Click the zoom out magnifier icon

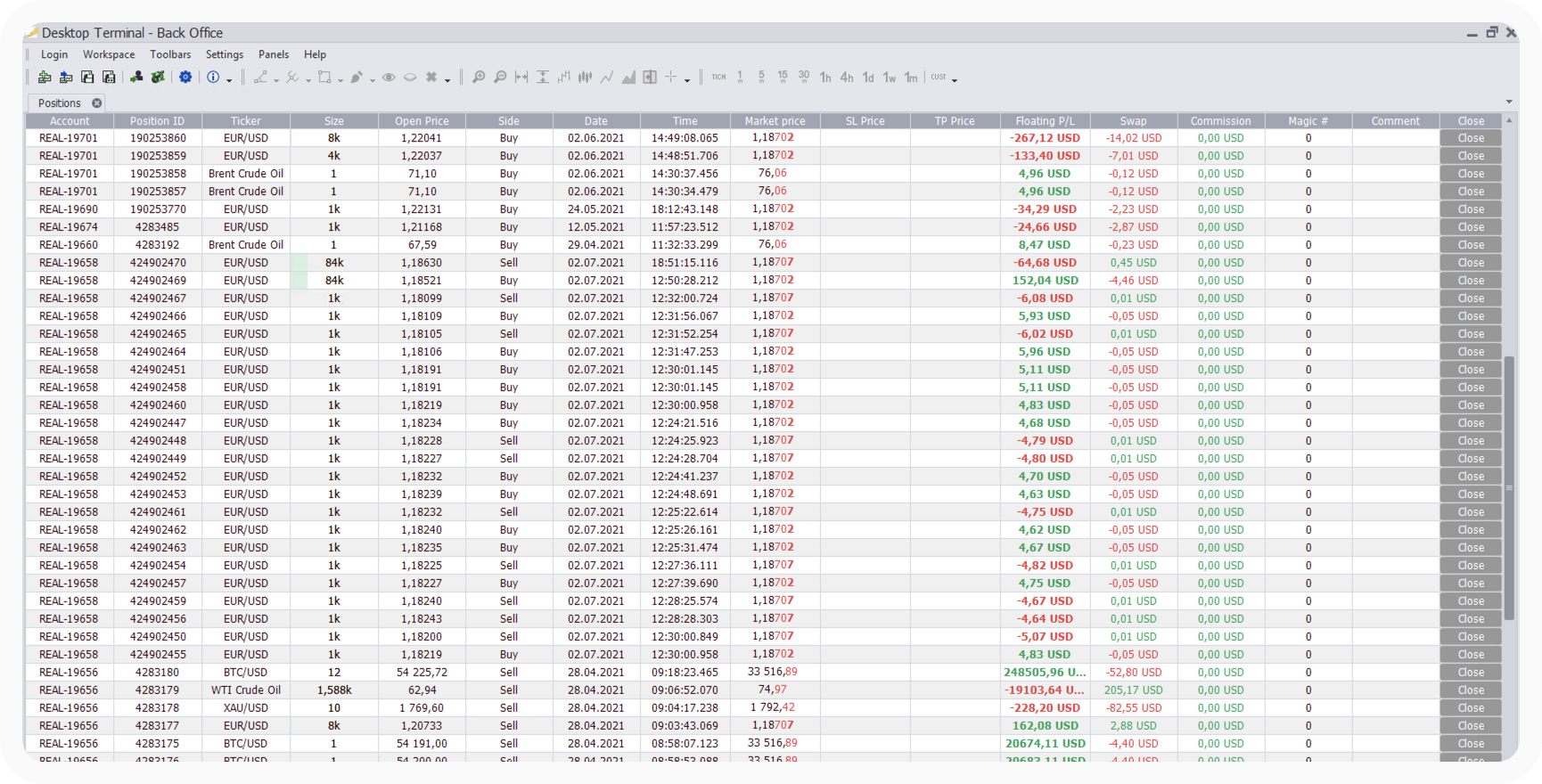500,78
